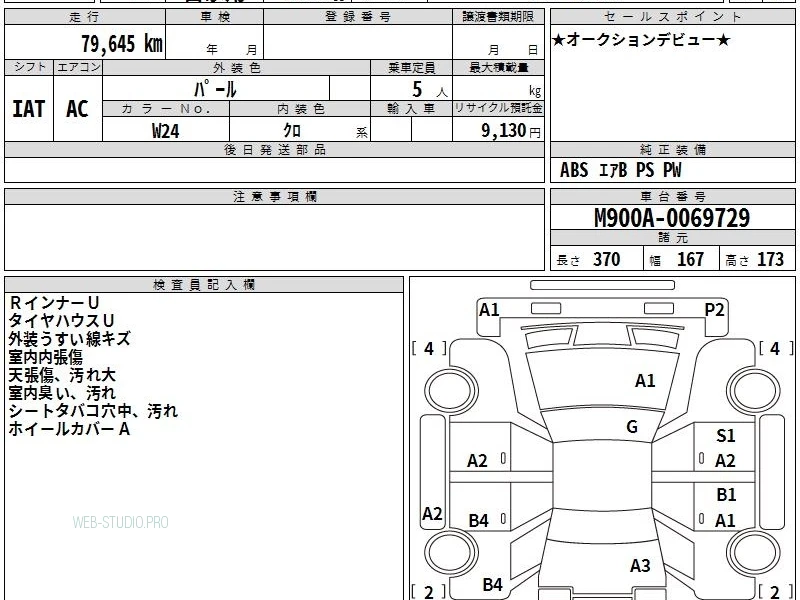The width and height of the screenshot is (800, 600).
Task: Select the リサイクル預託金 header
Action: [x=498, y=108]
